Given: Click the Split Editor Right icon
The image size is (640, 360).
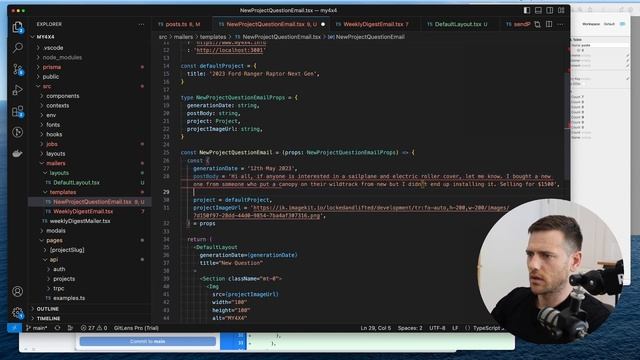Looking at the screenshot, I should tap(549, 24).
